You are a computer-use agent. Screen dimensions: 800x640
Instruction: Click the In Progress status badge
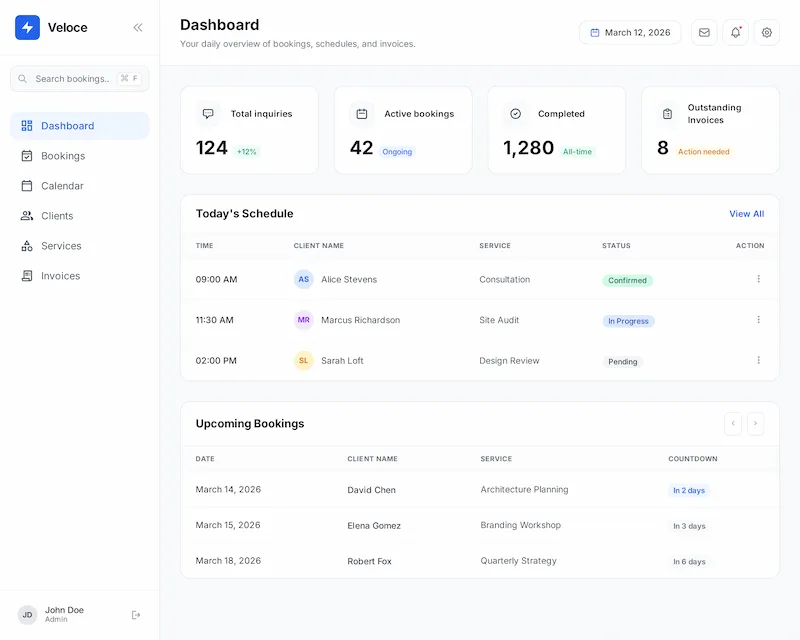point(628,321)
